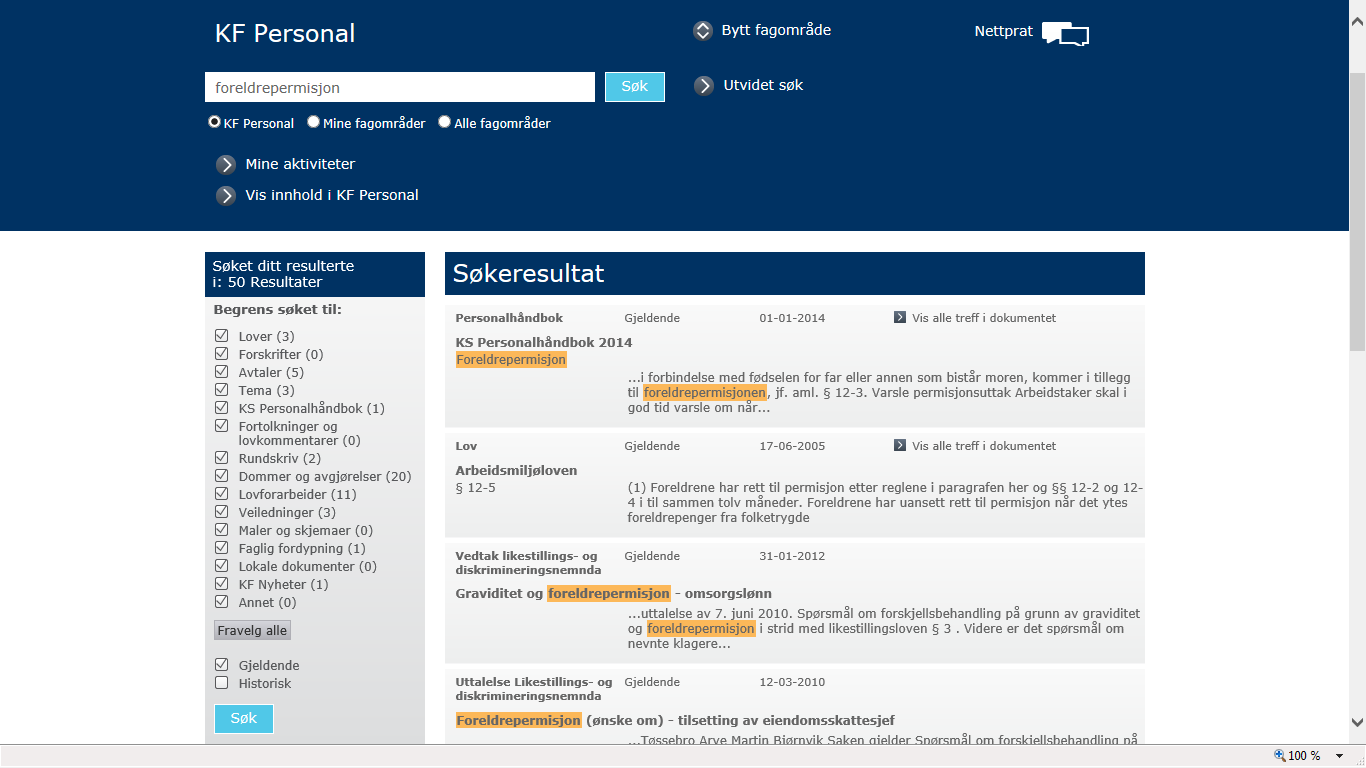This screenshot has width=1366, height=768.
Task: Click the Vis innhold i KF Personal arrow icon
Action: [x=226, y=196]
